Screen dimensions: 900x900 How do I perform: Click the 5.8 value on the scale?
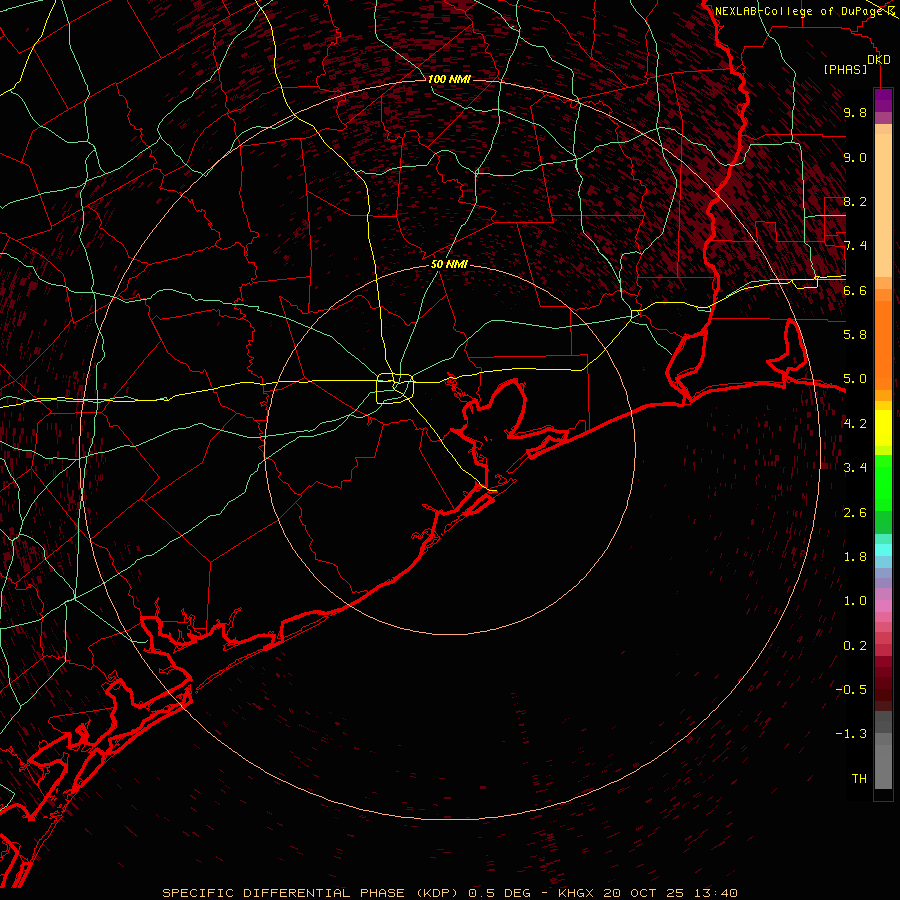855,334
